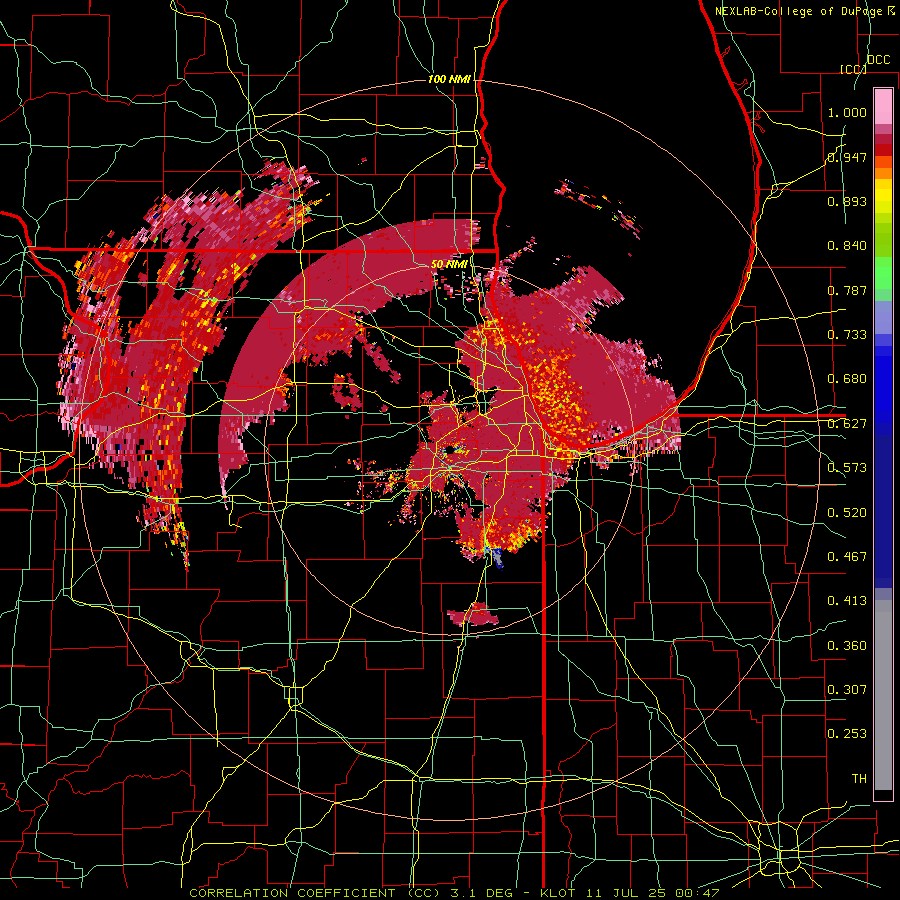Click the gray section of the color bar
This screenshot has height=900, width=900.
pos(883,695)
